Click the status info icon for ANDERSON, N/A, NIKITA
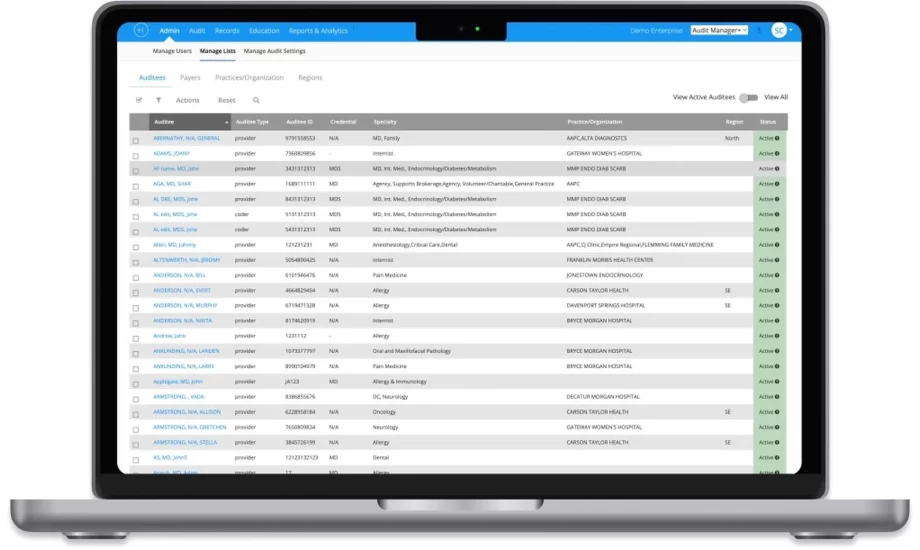This screenshot has width=920, height=550. click(x=777, y=321)
